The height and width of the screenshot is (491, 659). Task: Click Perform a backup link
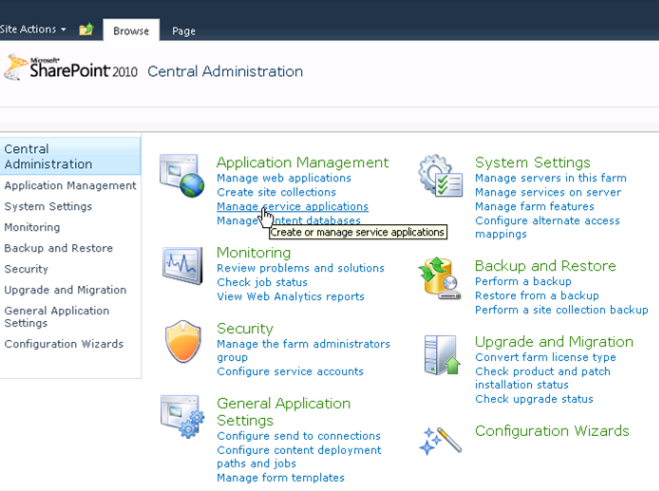523,282
